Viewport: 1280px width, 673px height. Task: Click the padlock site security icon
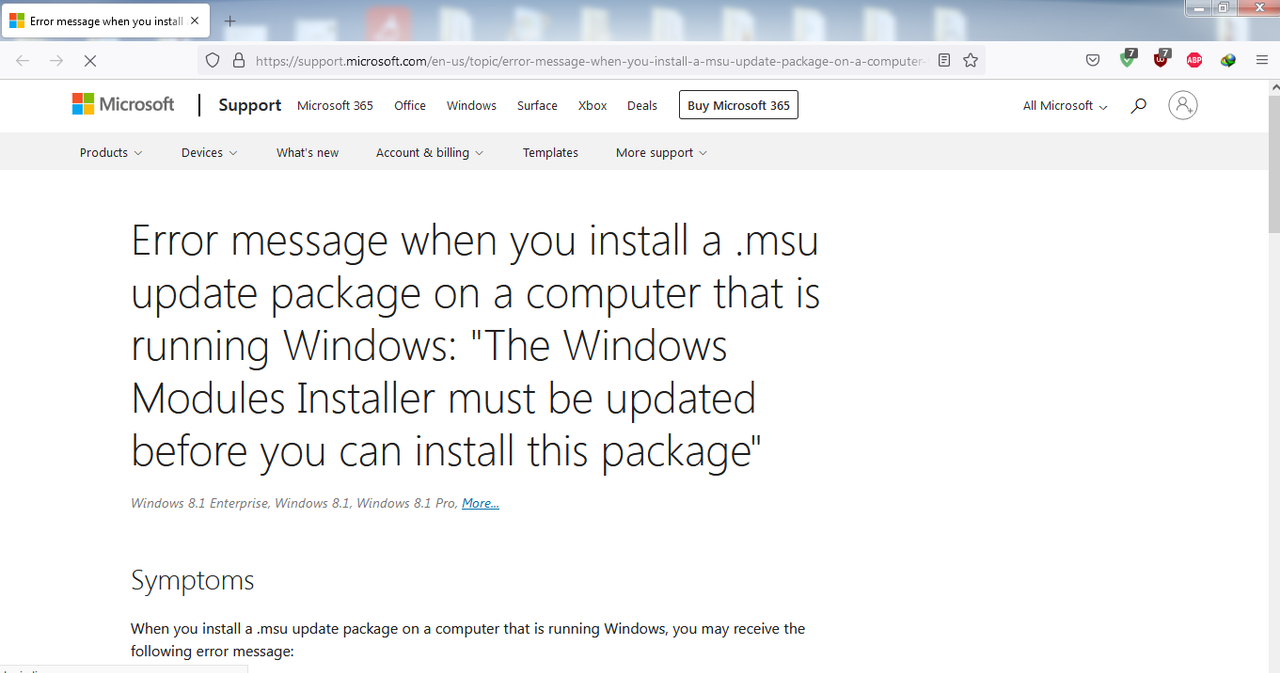pos(238,60)
